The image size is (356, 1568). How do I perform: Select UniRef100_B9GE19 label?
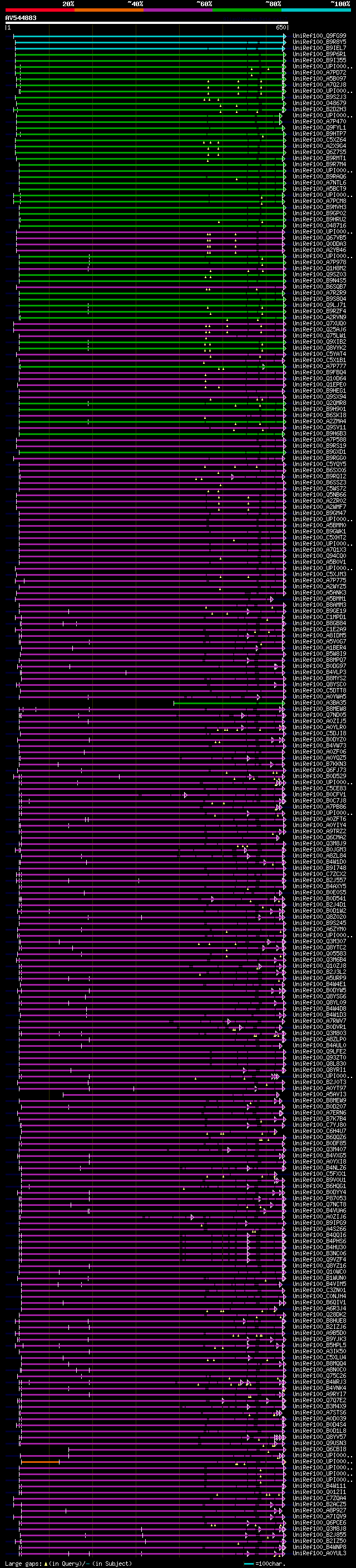319,611
